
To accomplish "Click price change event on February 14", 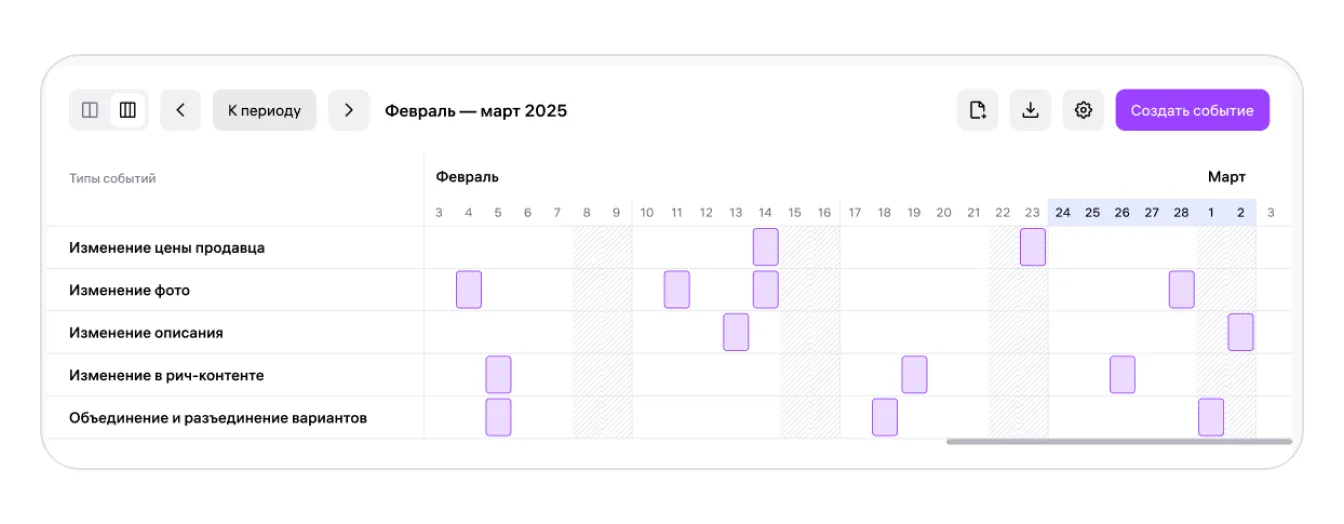I will pyautogui.click(x=766, y=247).
